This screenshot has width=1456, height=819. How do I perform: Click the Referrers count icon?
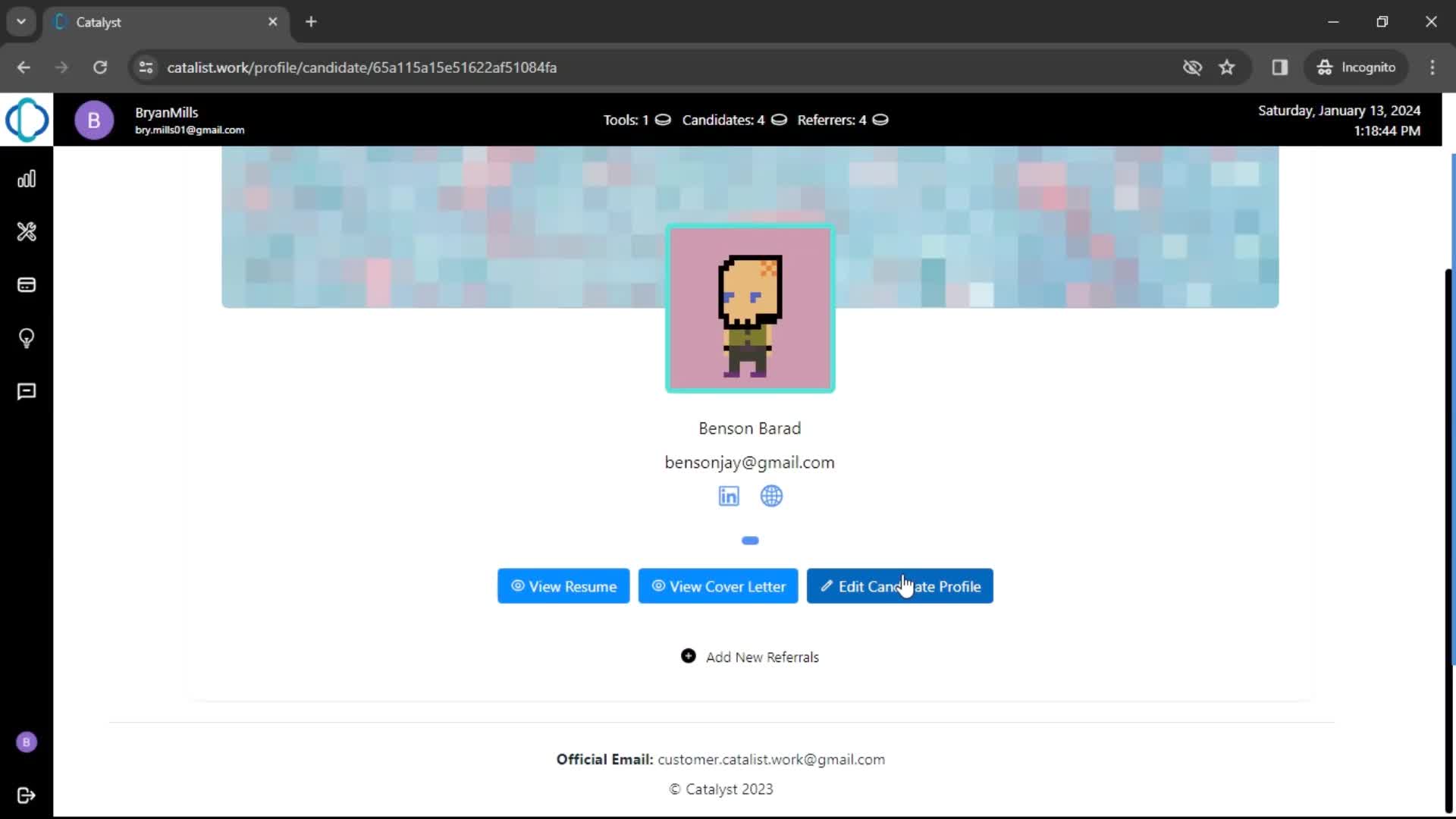click(x=879, y=120)
